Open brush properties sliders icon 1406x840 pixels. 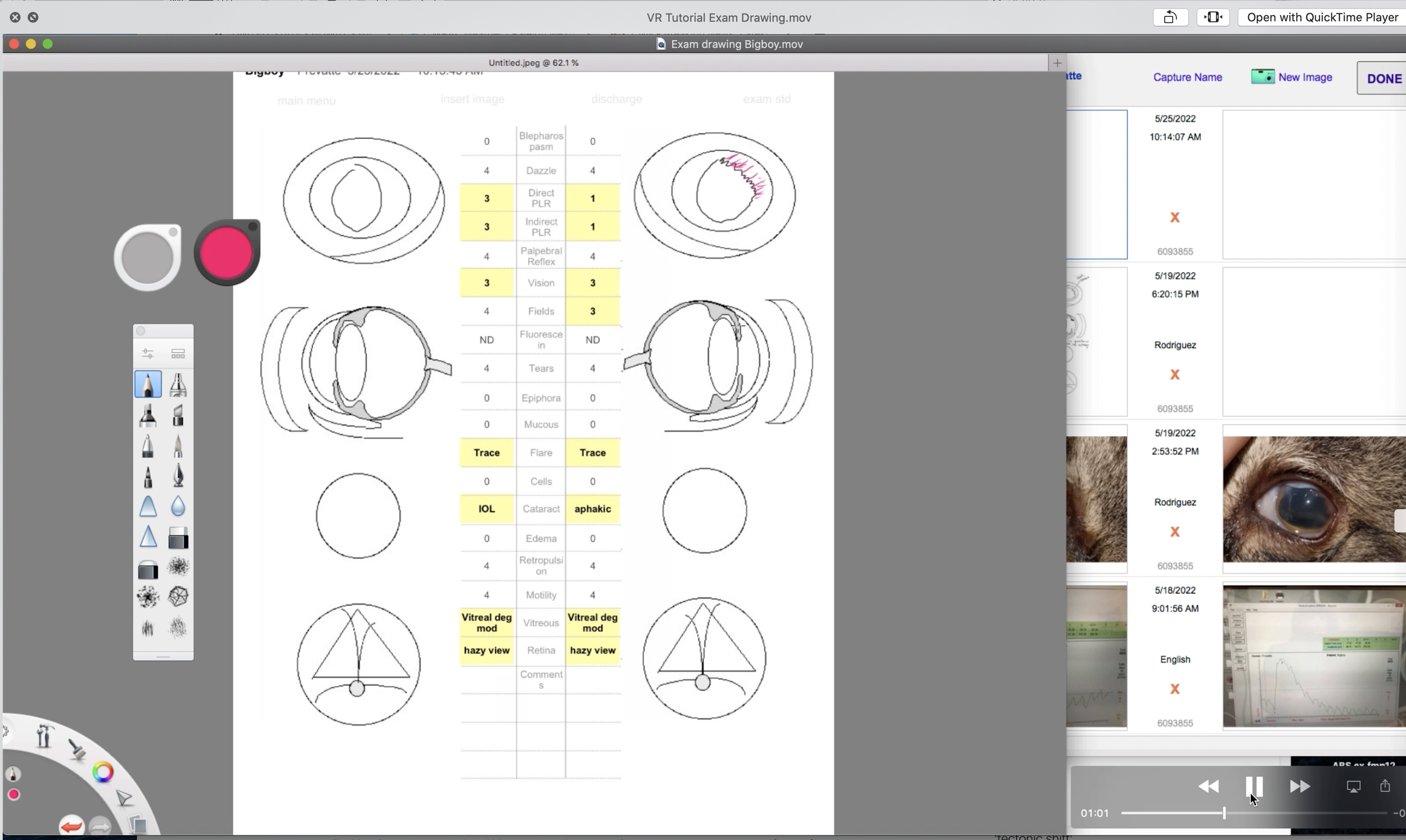point(148,354)
